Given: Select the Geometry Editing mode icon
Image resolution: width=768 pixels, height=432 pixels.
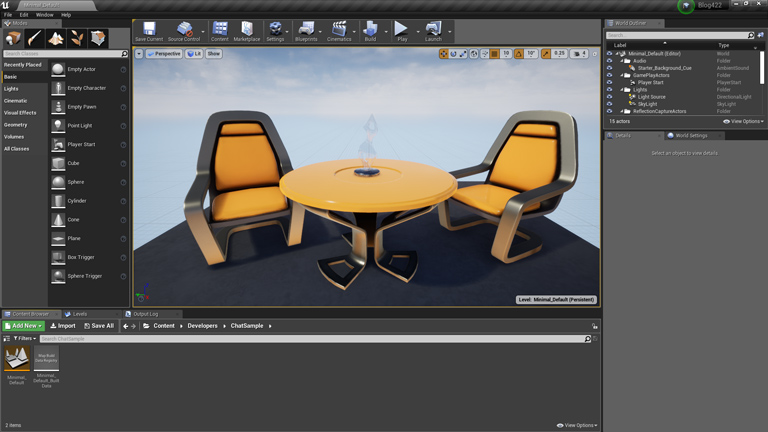Looking at the screenshot, I should tap(98, 38).
